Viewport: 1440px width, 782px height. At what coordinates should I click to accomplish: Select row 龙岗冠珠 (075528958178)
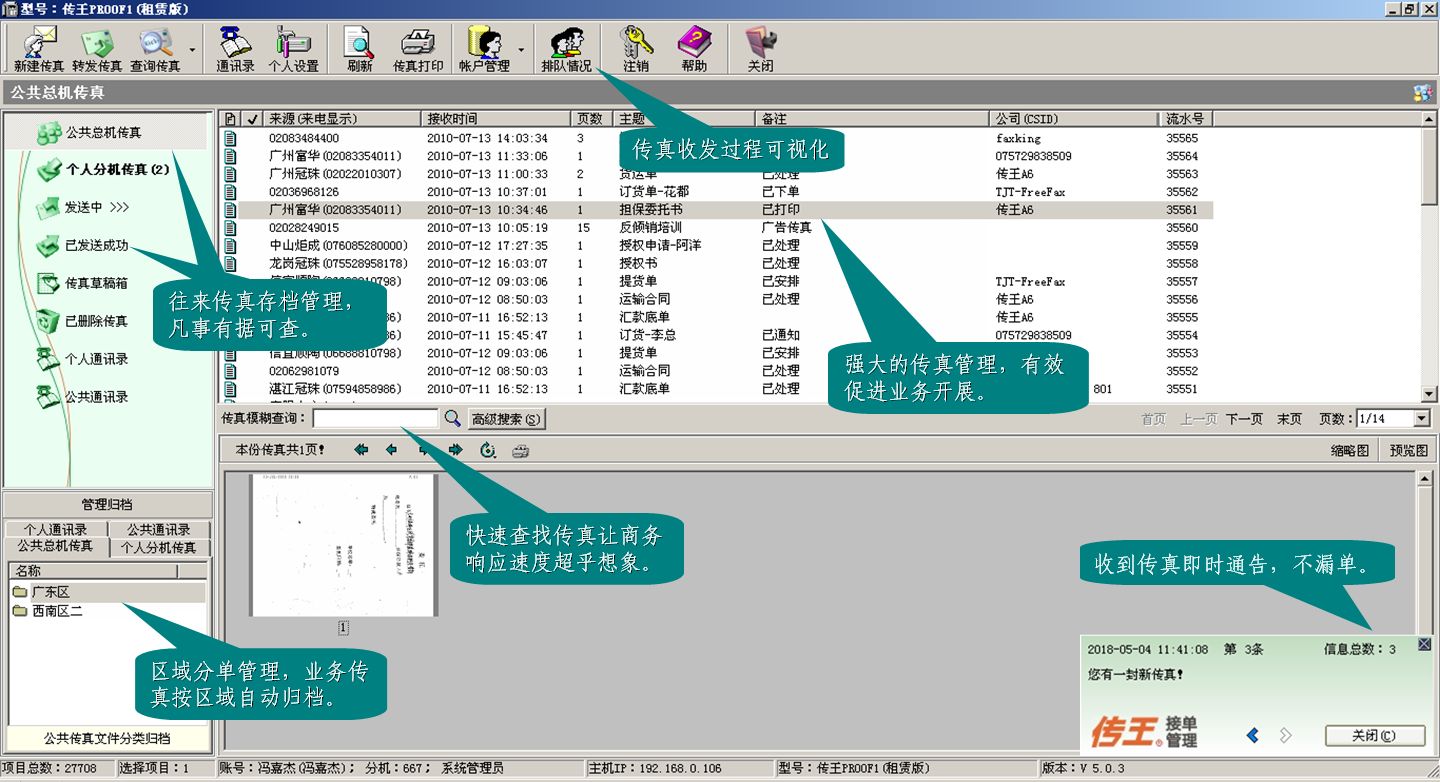pyautogui.click(x=716, y=264)
